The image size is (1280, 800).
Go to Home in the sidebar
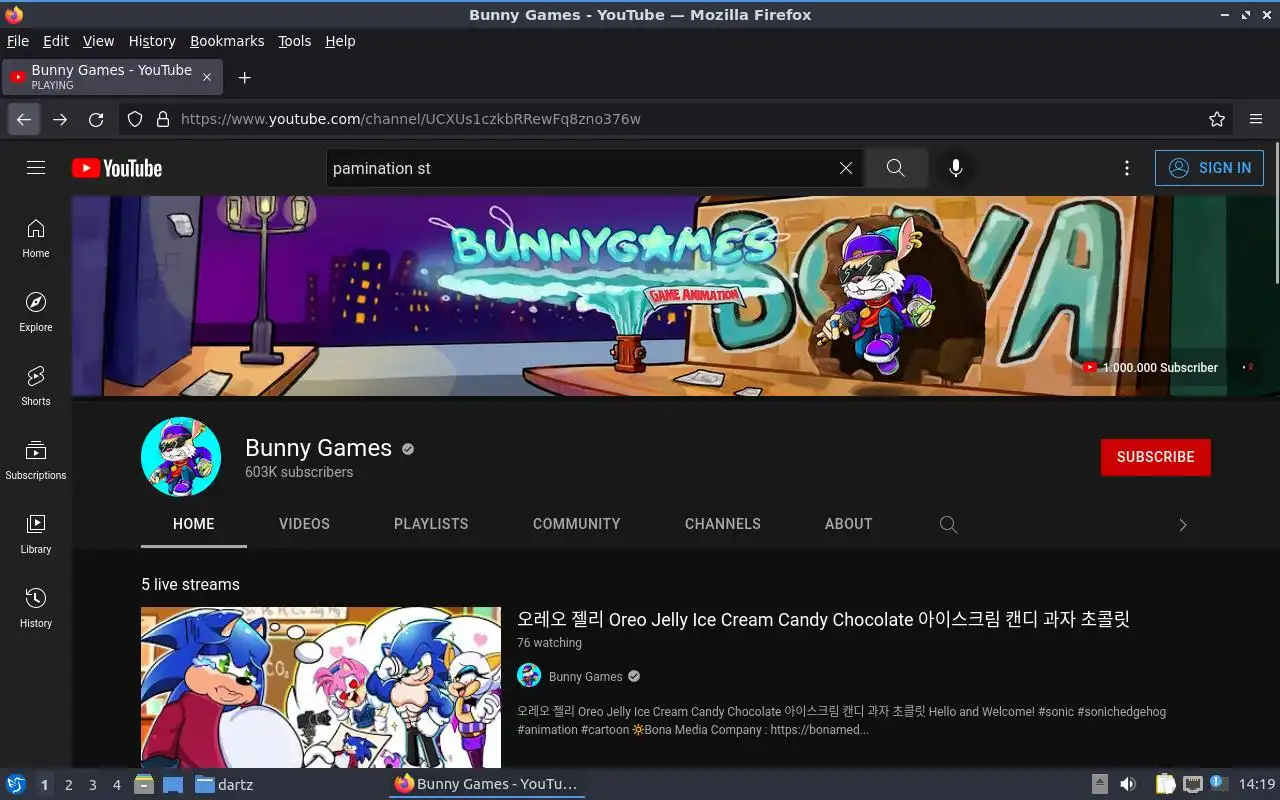(x=36, y=238)
